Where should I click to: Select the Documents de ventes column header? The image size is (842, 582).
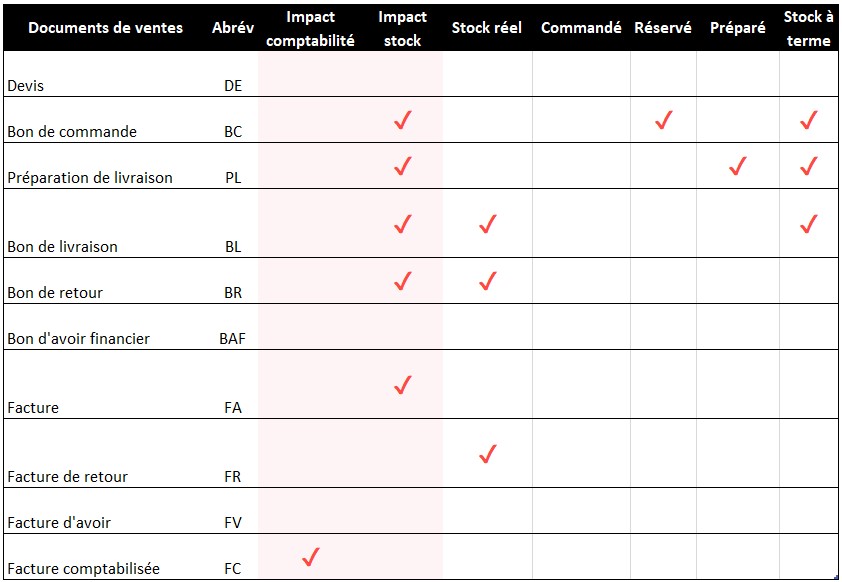click(106, 28)
